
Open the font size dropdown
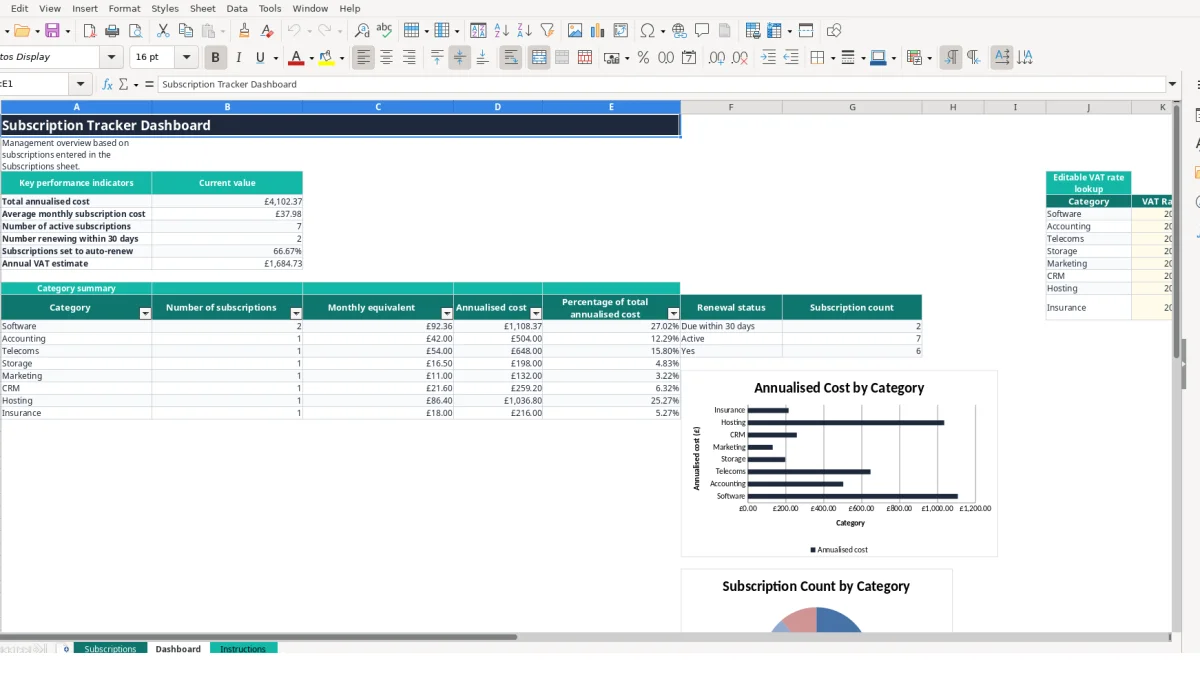pos(187,58)
